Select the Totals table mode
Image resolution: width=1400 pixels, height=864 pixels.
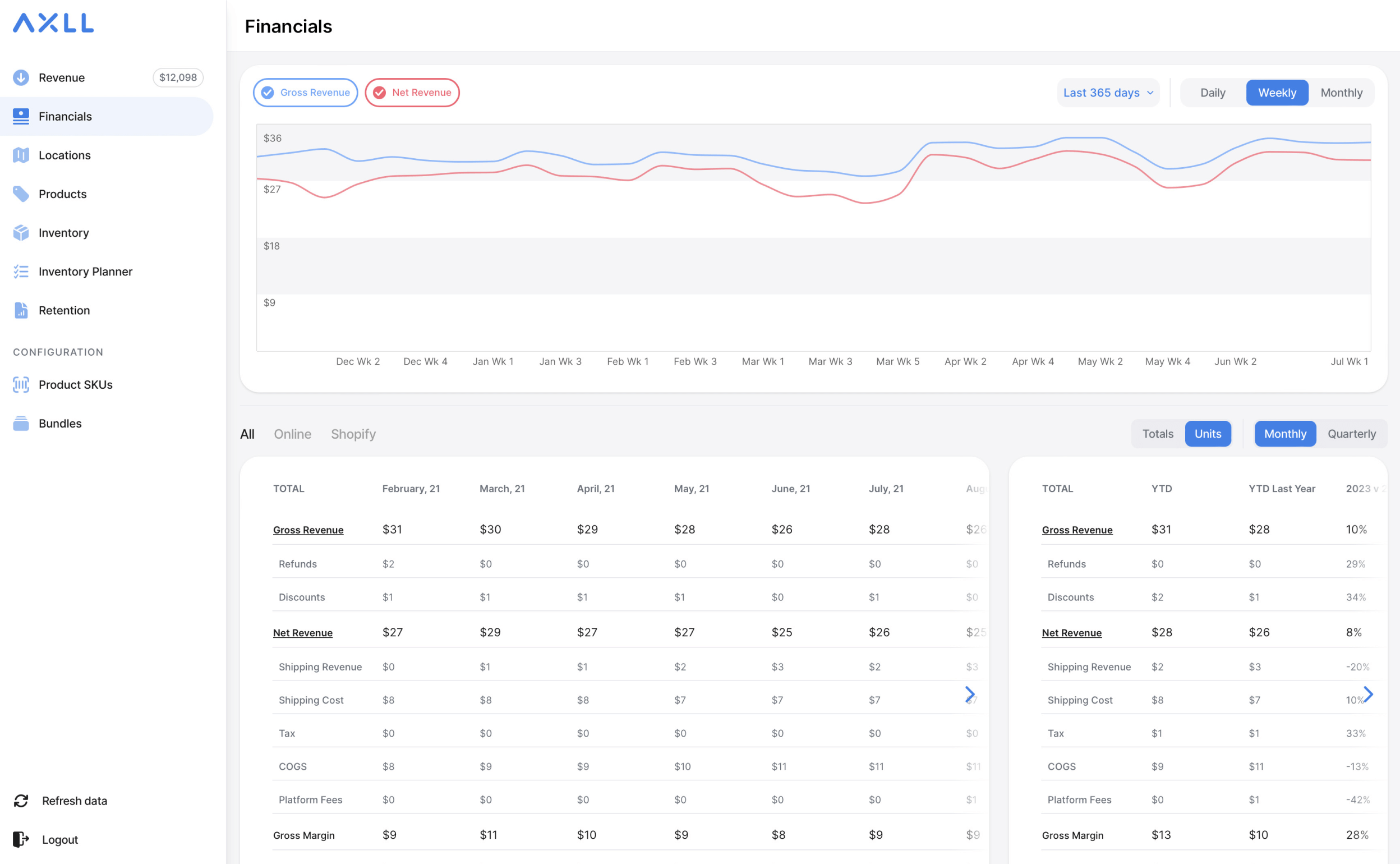[x=1158, y=434]
